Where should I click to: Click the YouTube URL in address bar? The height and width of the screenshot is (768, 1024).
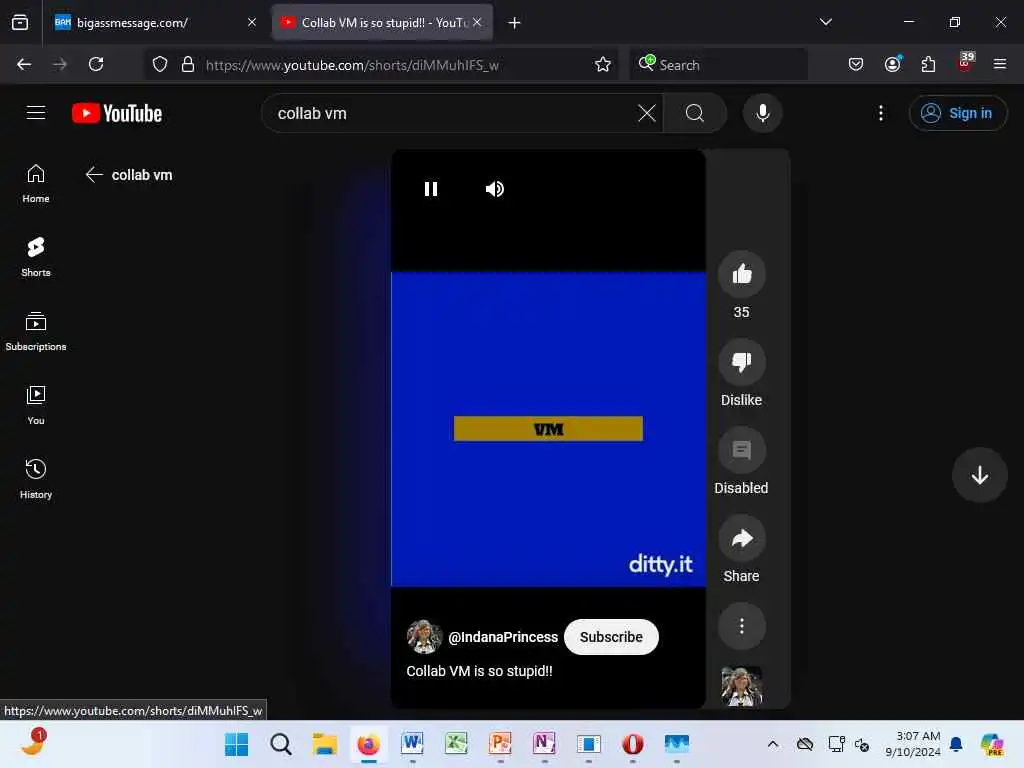(353, 65)
